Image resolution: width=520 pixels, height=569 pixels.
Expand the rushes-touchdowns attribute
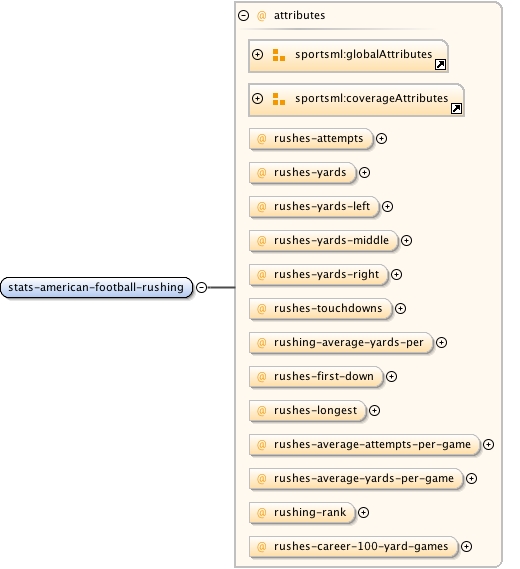pos(400,308)
